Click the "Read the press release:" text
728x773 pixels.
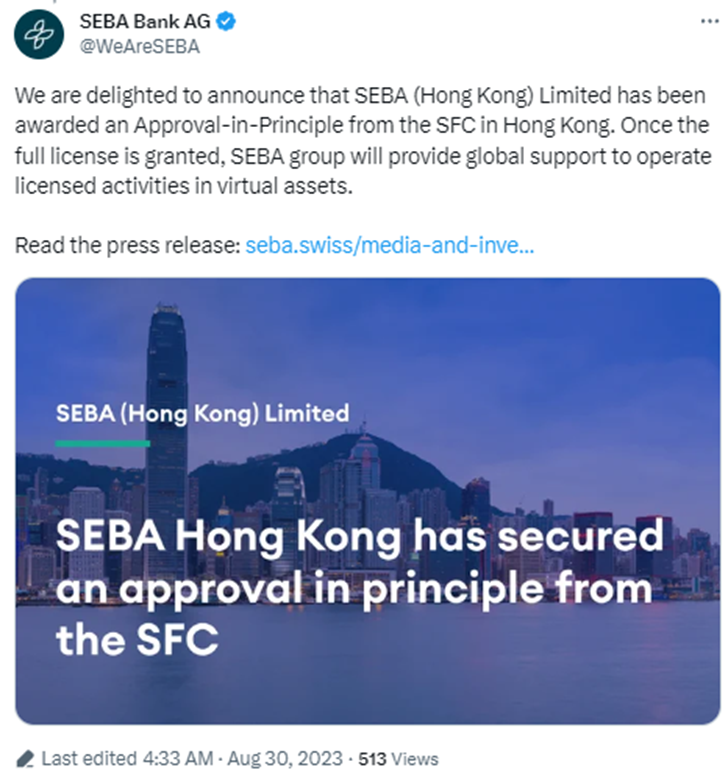[127, 245]
